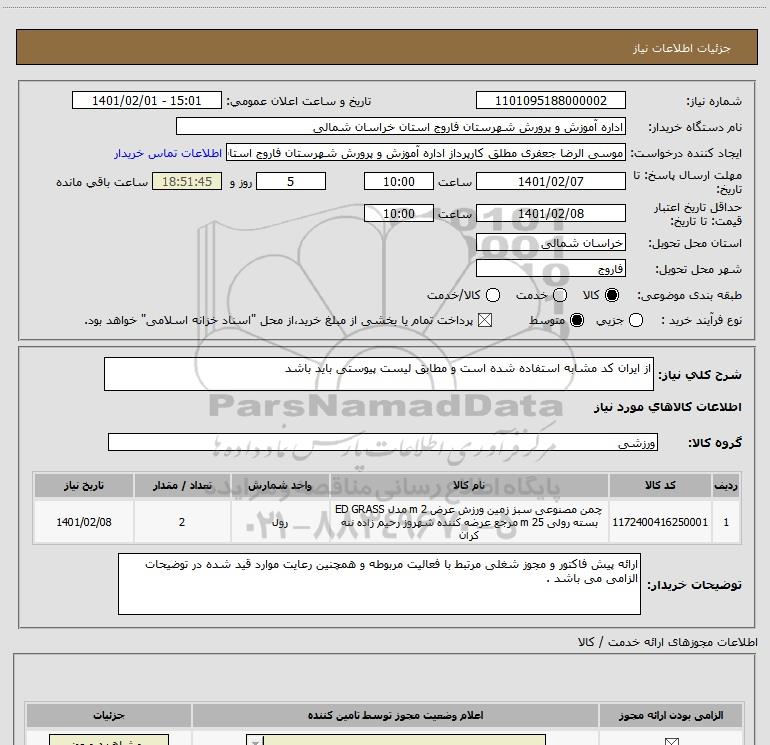
Task: Click the delivery province field خراسان شمالی
Action: [550, 243]
